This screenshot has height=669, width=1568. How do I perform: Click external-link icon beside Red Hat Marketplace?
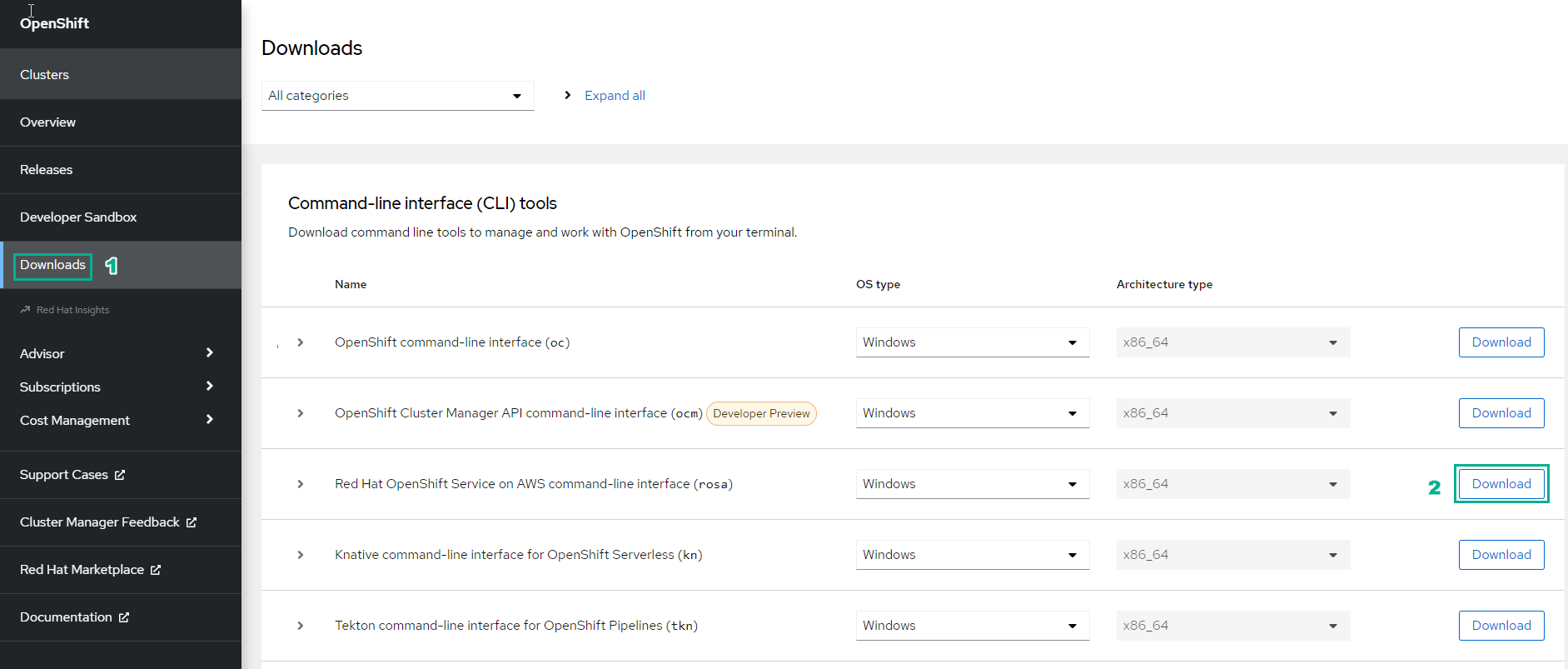click(x=156, y=570)
